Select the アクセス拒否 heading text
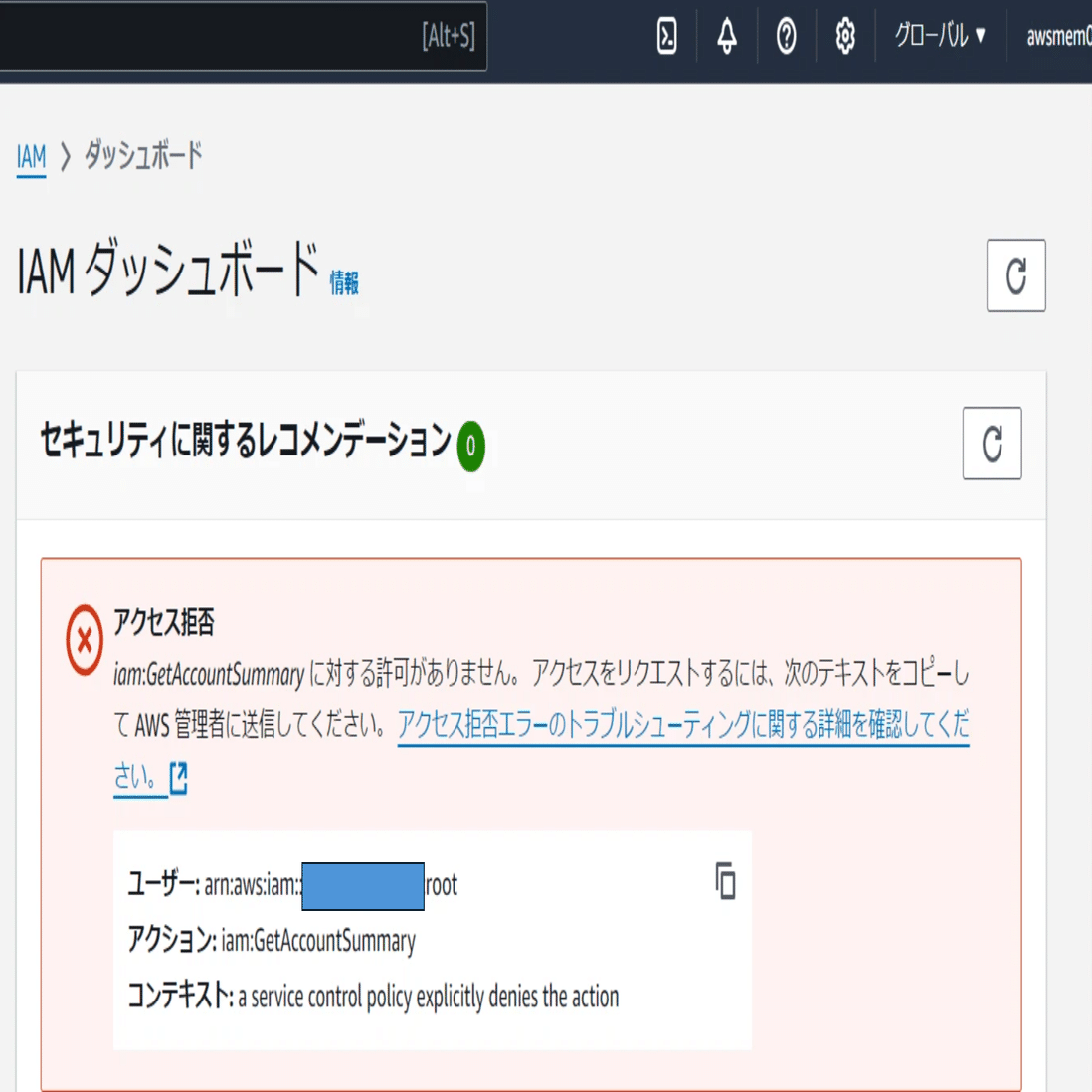The width and height of the screenshot is (1092, 1092). (164, 622)
